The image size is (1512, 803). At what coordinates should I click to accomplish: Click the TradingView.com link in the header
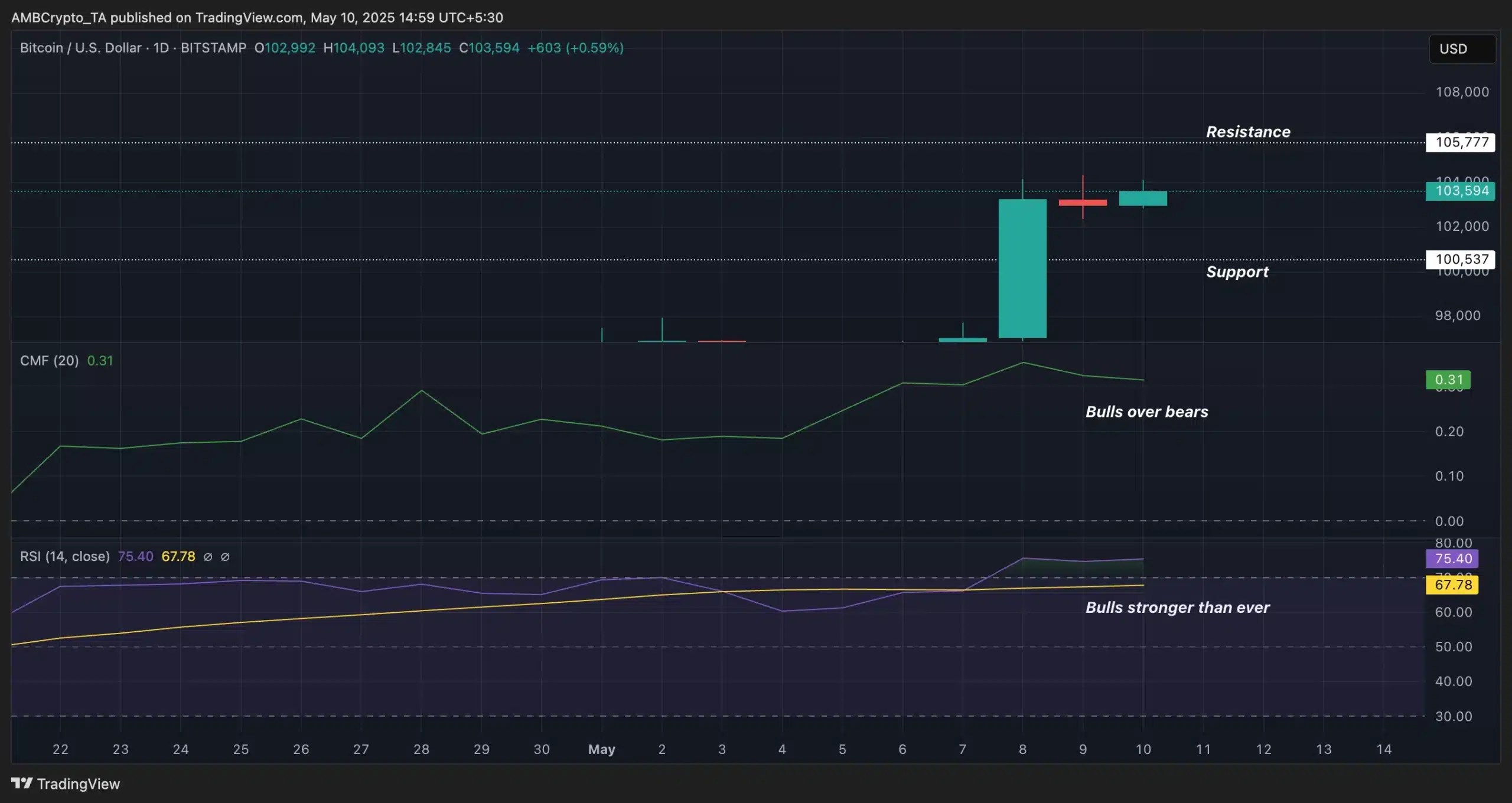click(x=247, y=17)
